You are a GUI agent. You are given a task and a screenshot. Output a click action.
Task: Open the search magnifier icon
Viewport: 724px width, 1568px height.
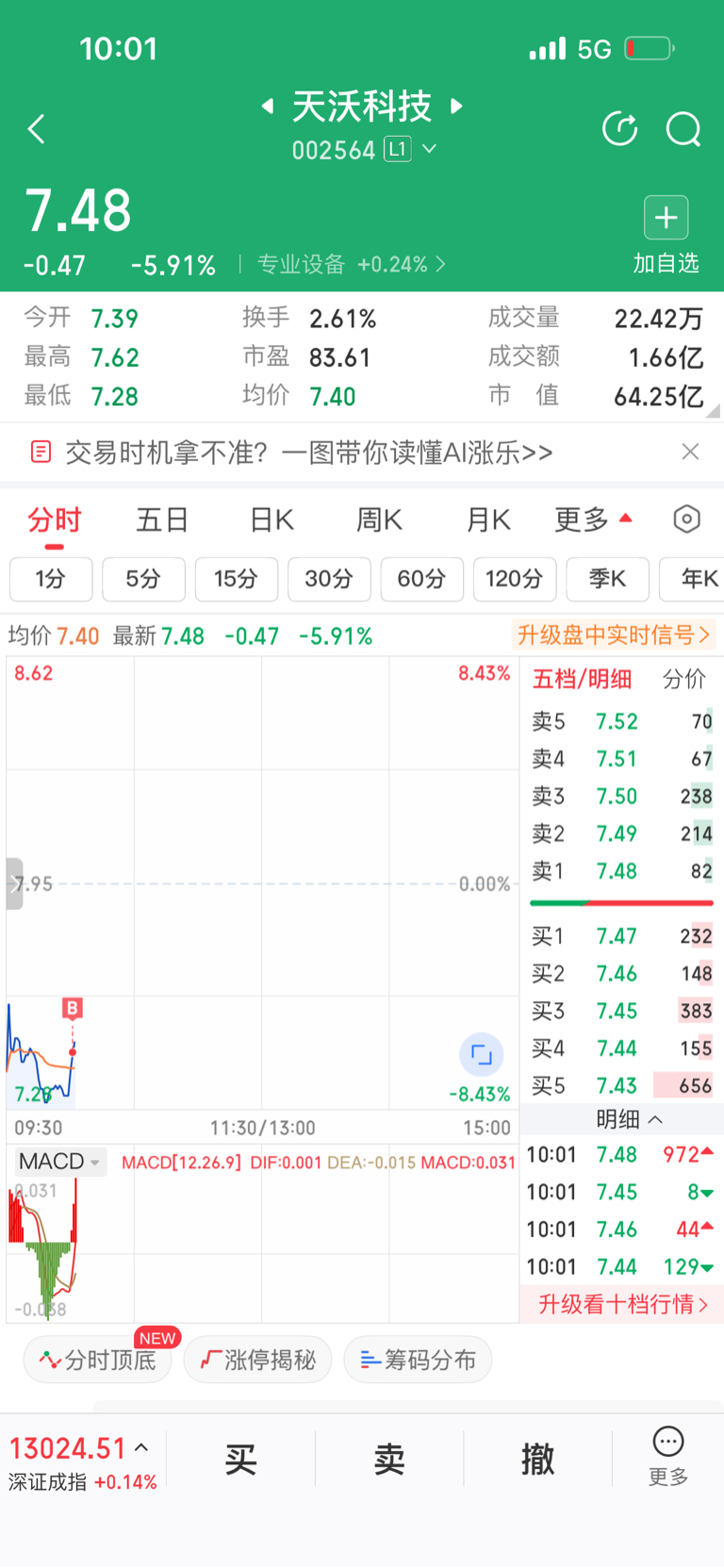(x=683, y=129)
